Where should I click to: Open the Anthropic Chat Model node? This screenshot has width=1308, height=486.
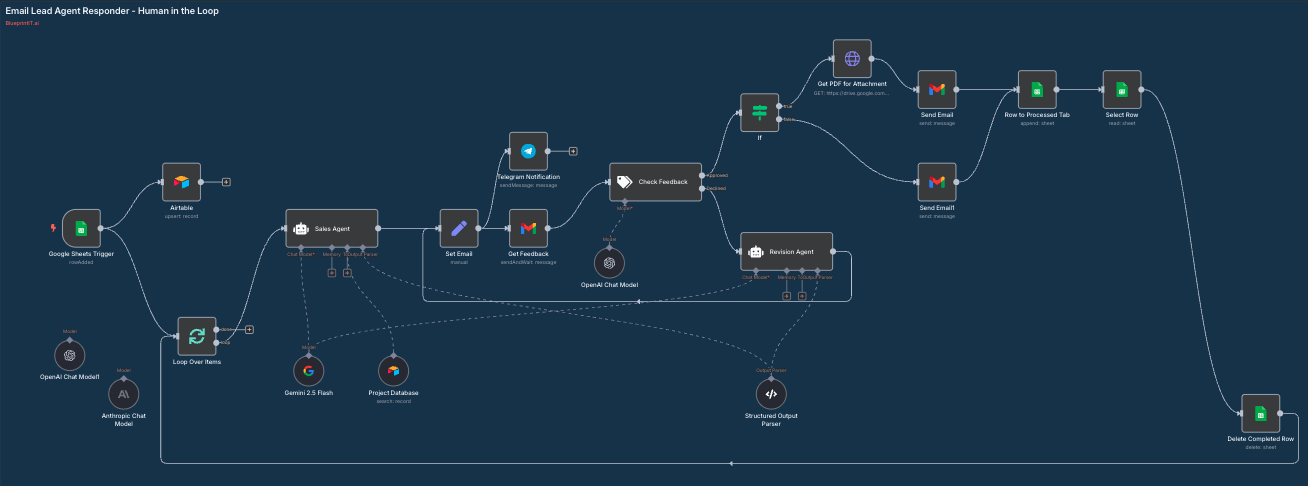pyautogui.click(x=124, y=394)
